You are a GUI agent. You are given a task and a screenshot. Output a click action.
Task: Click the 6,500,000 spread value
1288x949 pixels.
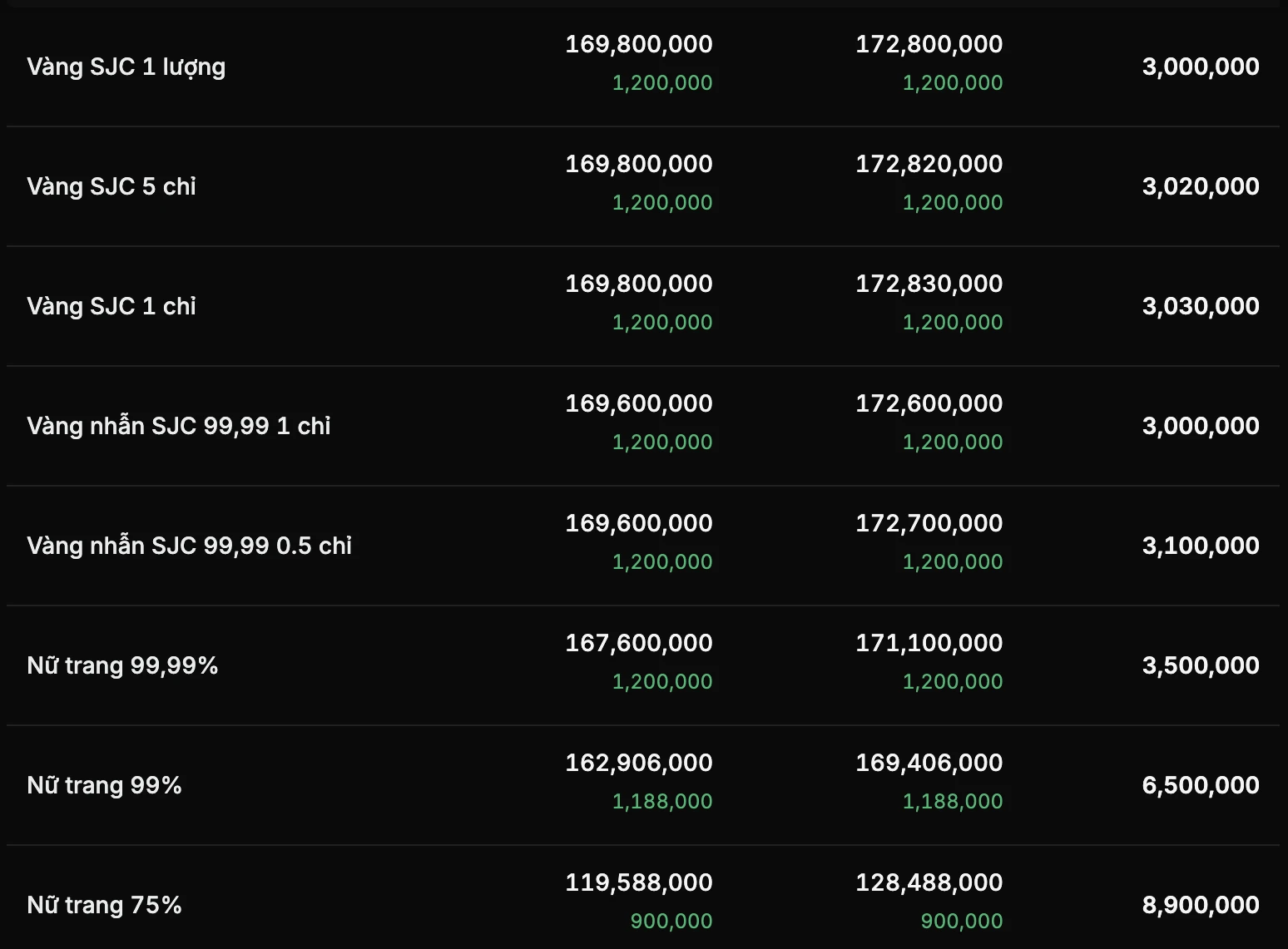(1200, 785)
